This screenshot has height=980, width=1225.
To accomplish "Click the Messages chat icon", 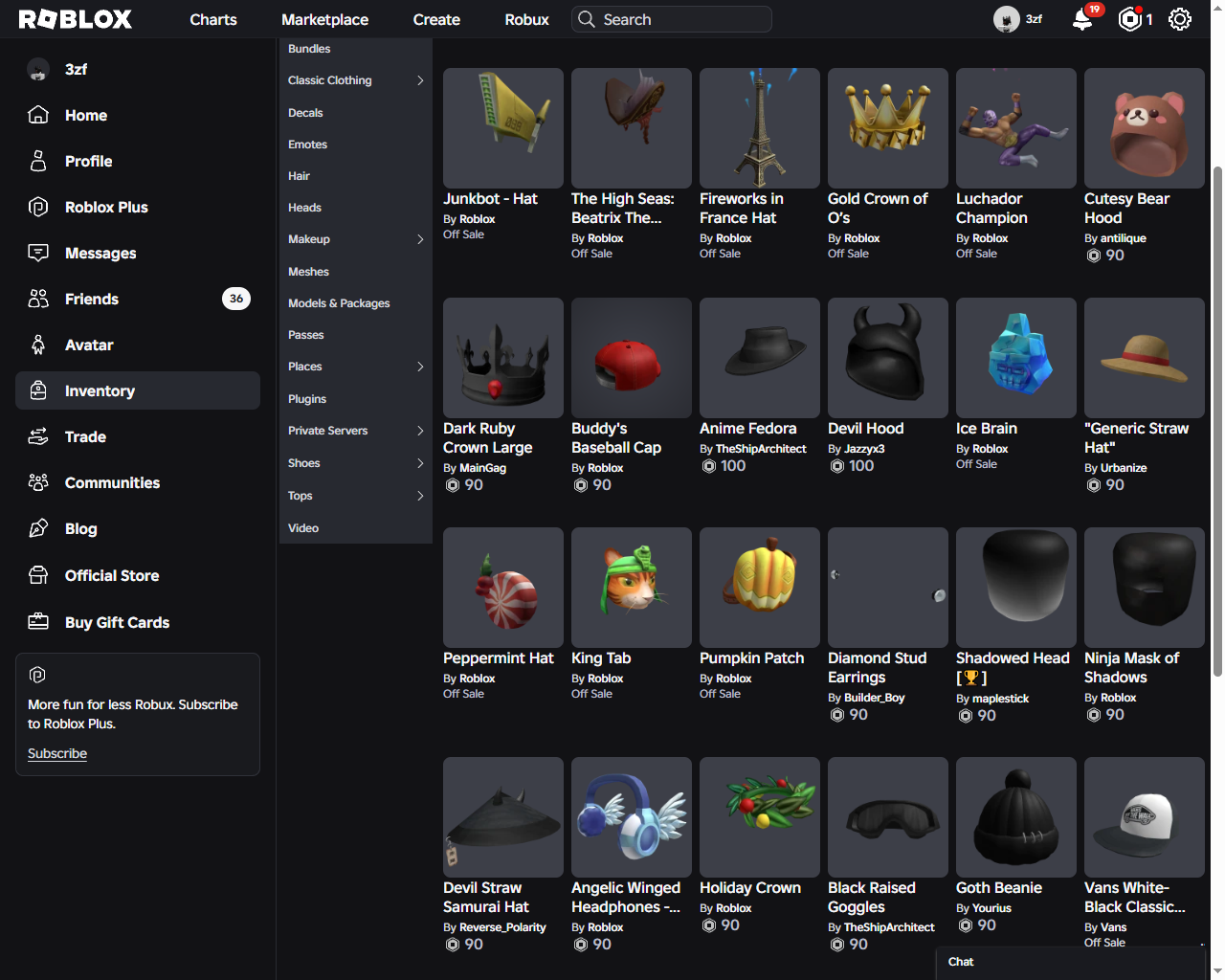I will [x=38, y=253].
